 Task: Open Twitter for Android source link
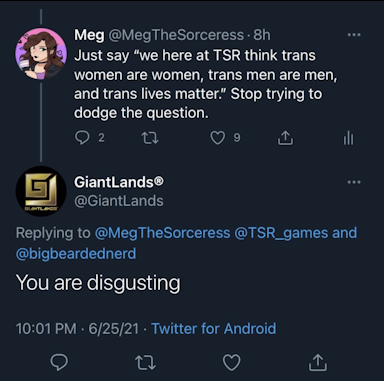click(214, 329)
